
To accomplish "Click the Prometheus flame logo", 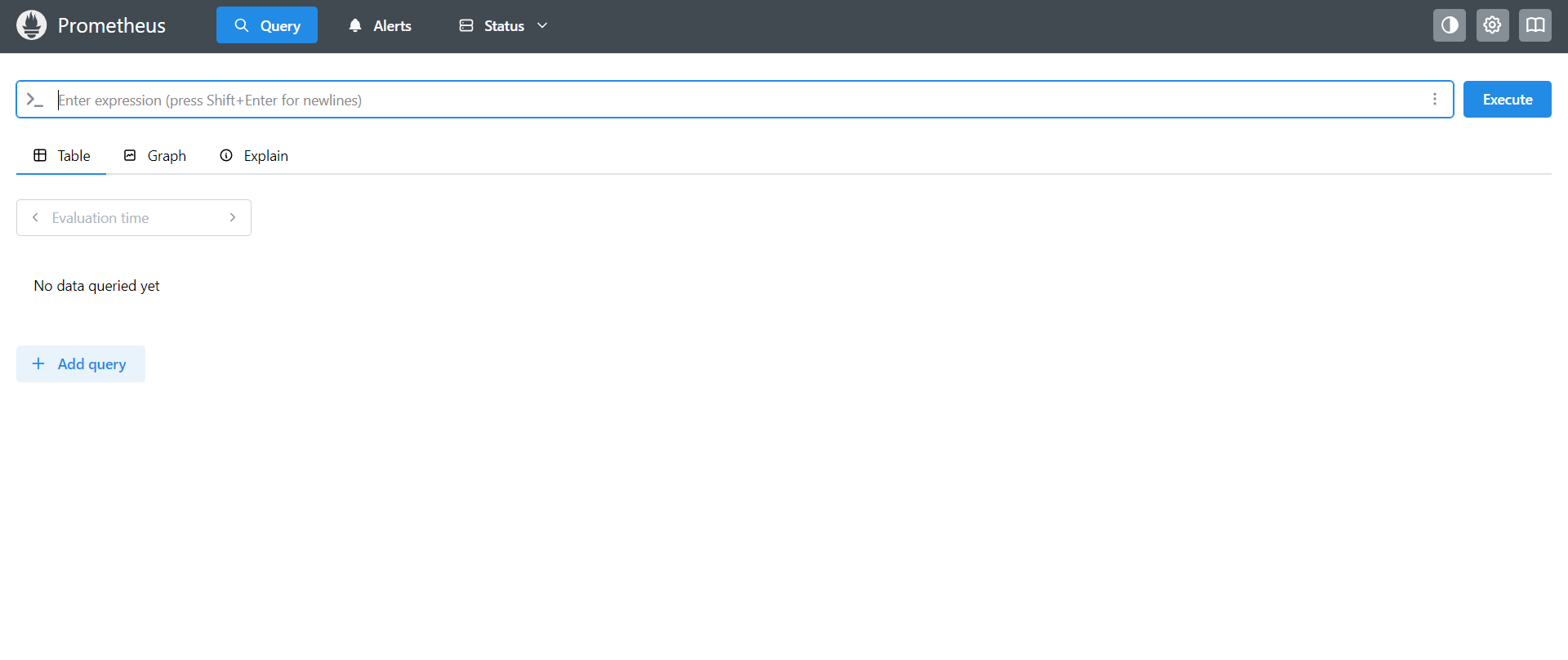I will coord(31,25).
